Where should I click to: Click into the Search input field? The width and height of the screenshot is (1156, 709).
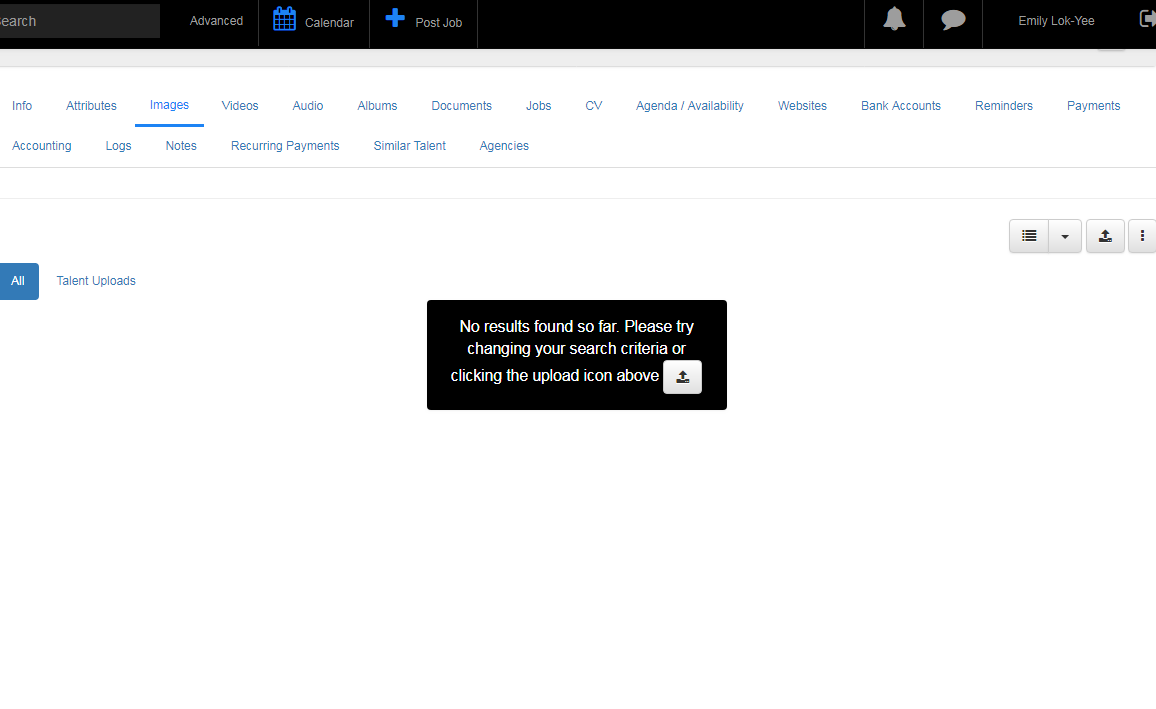[x=78, y=21]
